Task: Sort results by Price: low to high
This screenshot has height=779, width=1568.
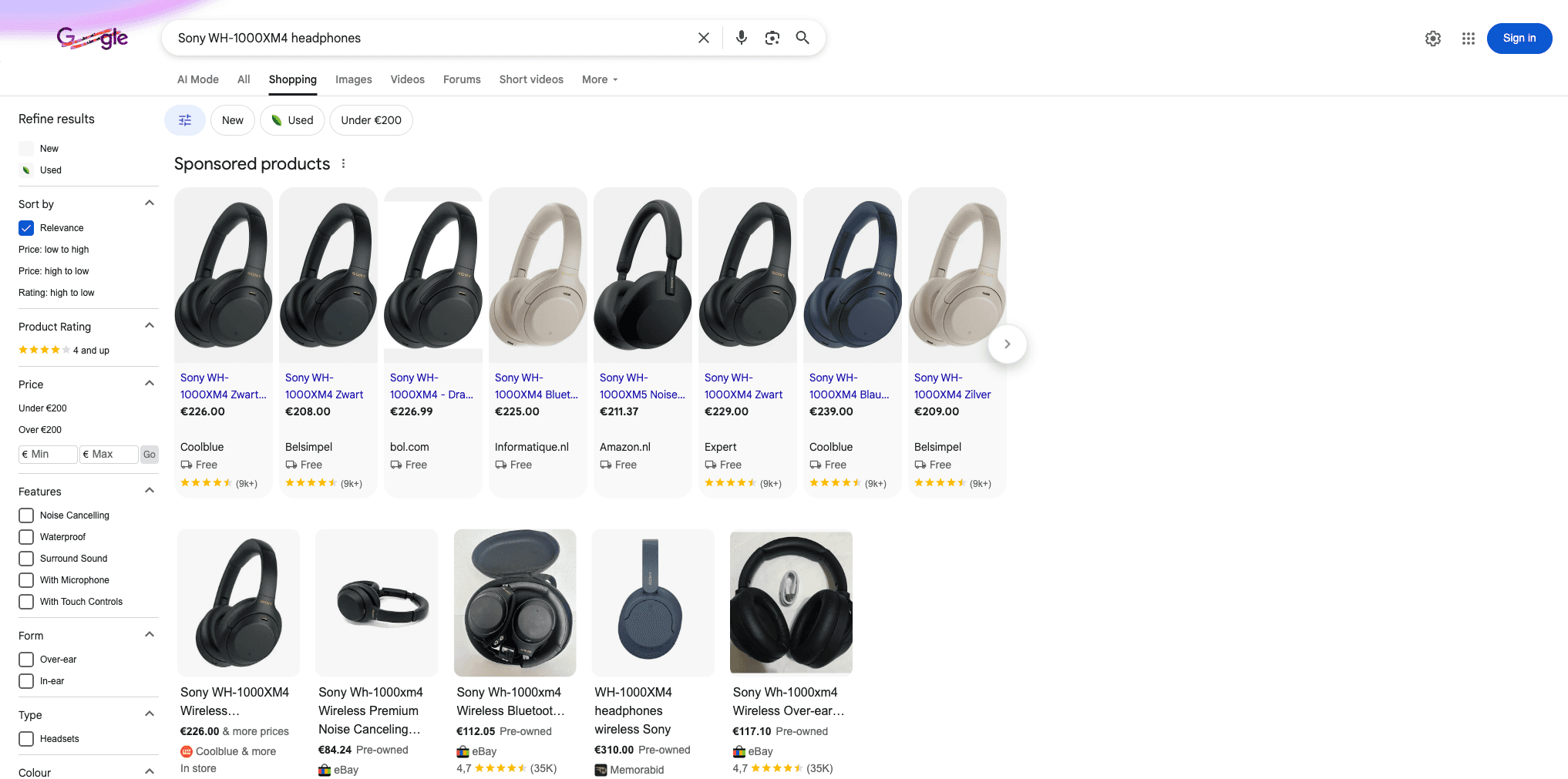Action: pyautogui.click(x=53, y=249)
